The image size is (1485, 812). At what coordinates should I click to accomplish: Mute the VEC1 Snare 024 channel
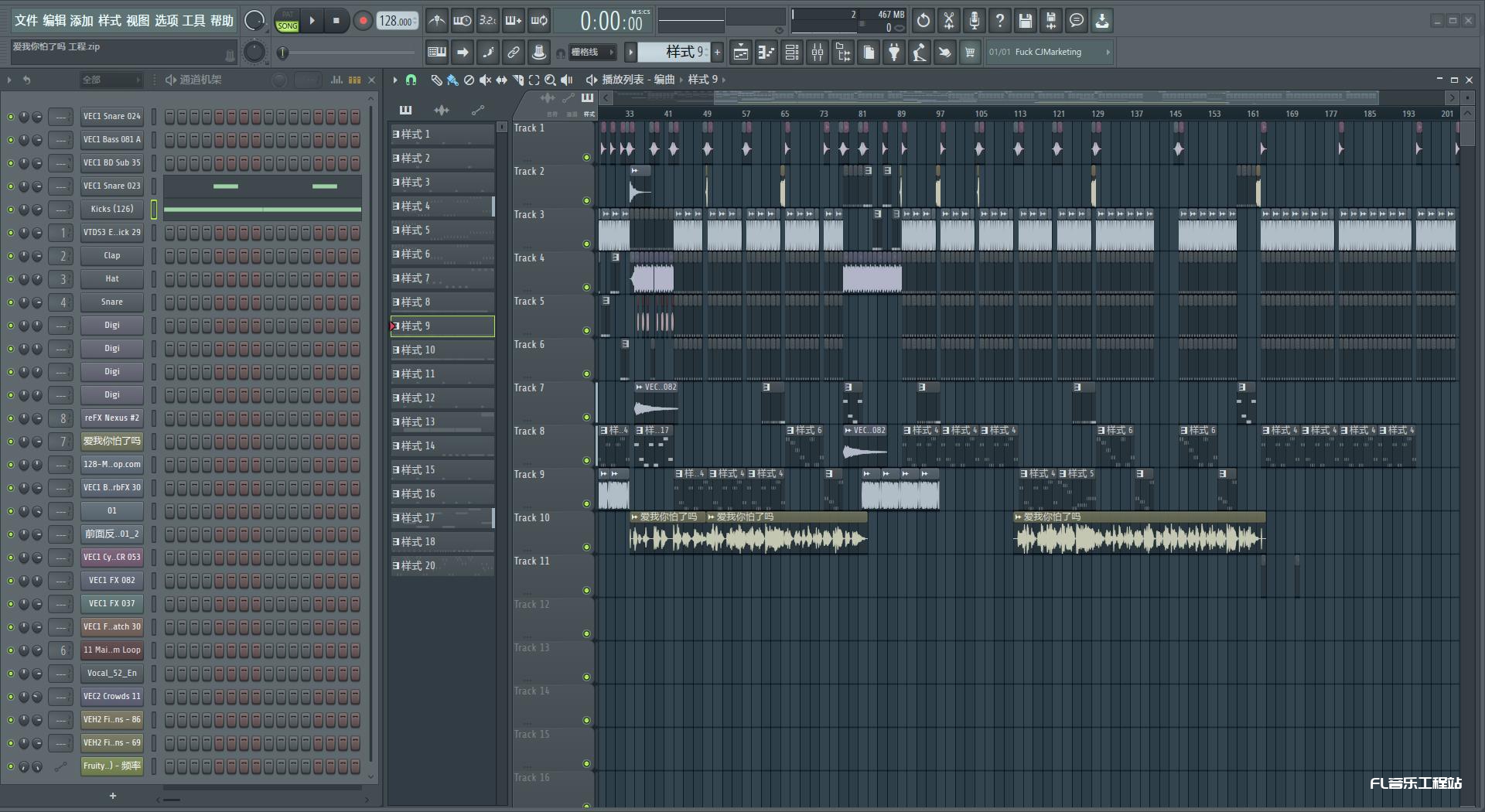(x=11, y=117)
